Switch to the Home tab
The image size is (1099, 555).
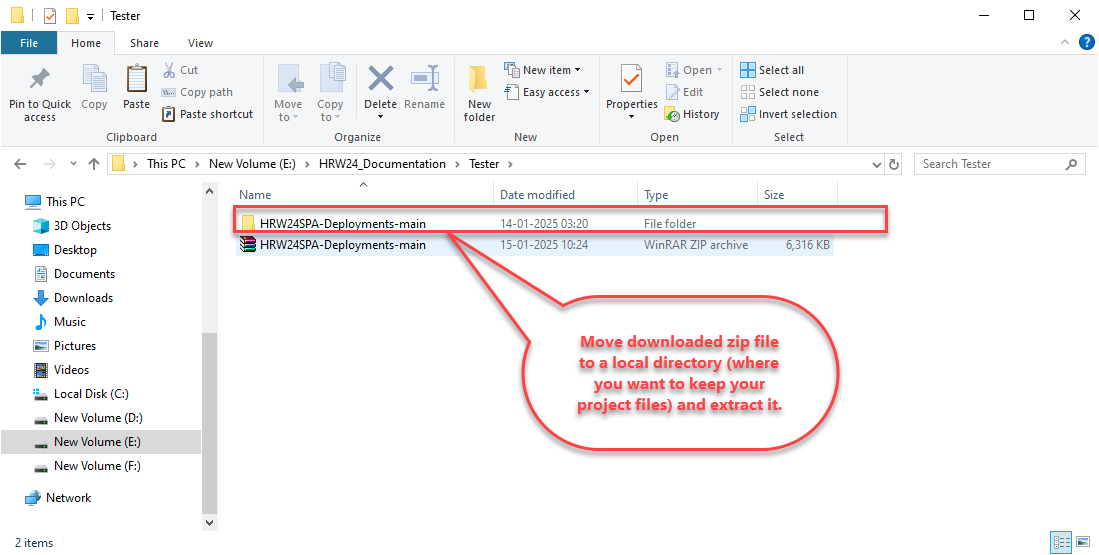tap(86, 43)
